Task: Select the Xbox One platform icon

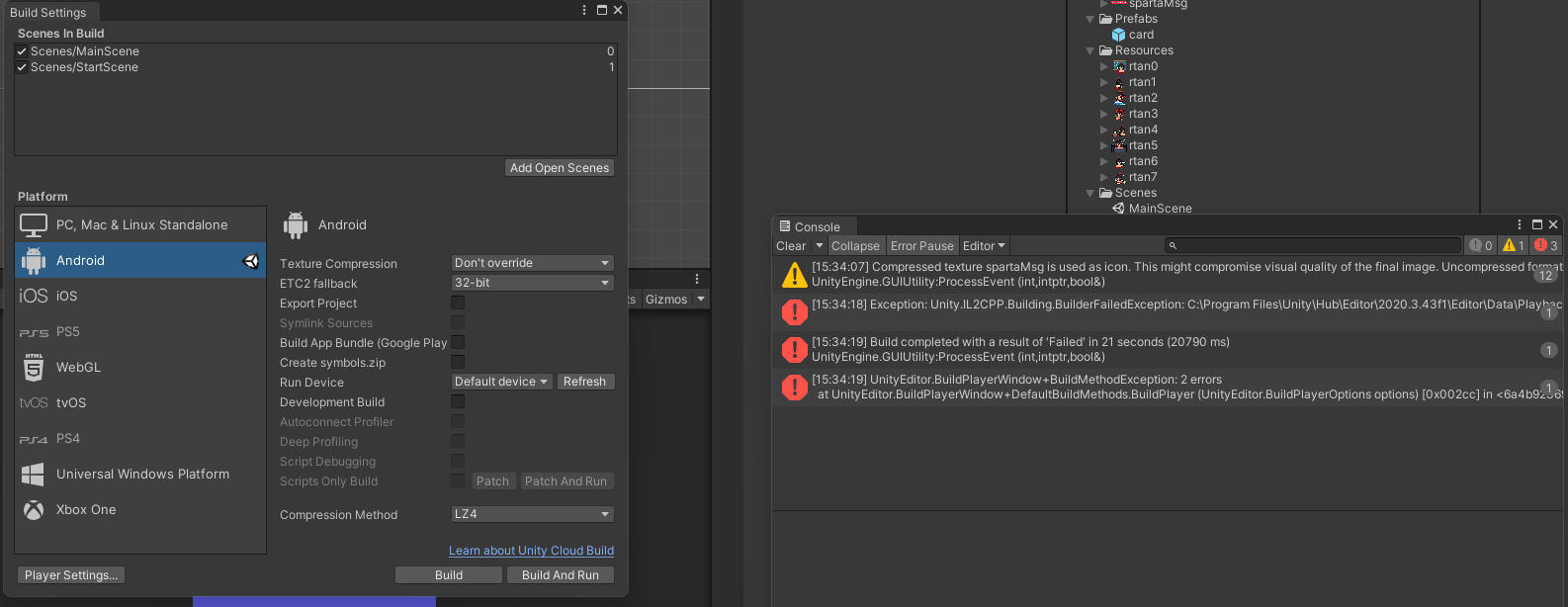Action: tap(34, 510)
